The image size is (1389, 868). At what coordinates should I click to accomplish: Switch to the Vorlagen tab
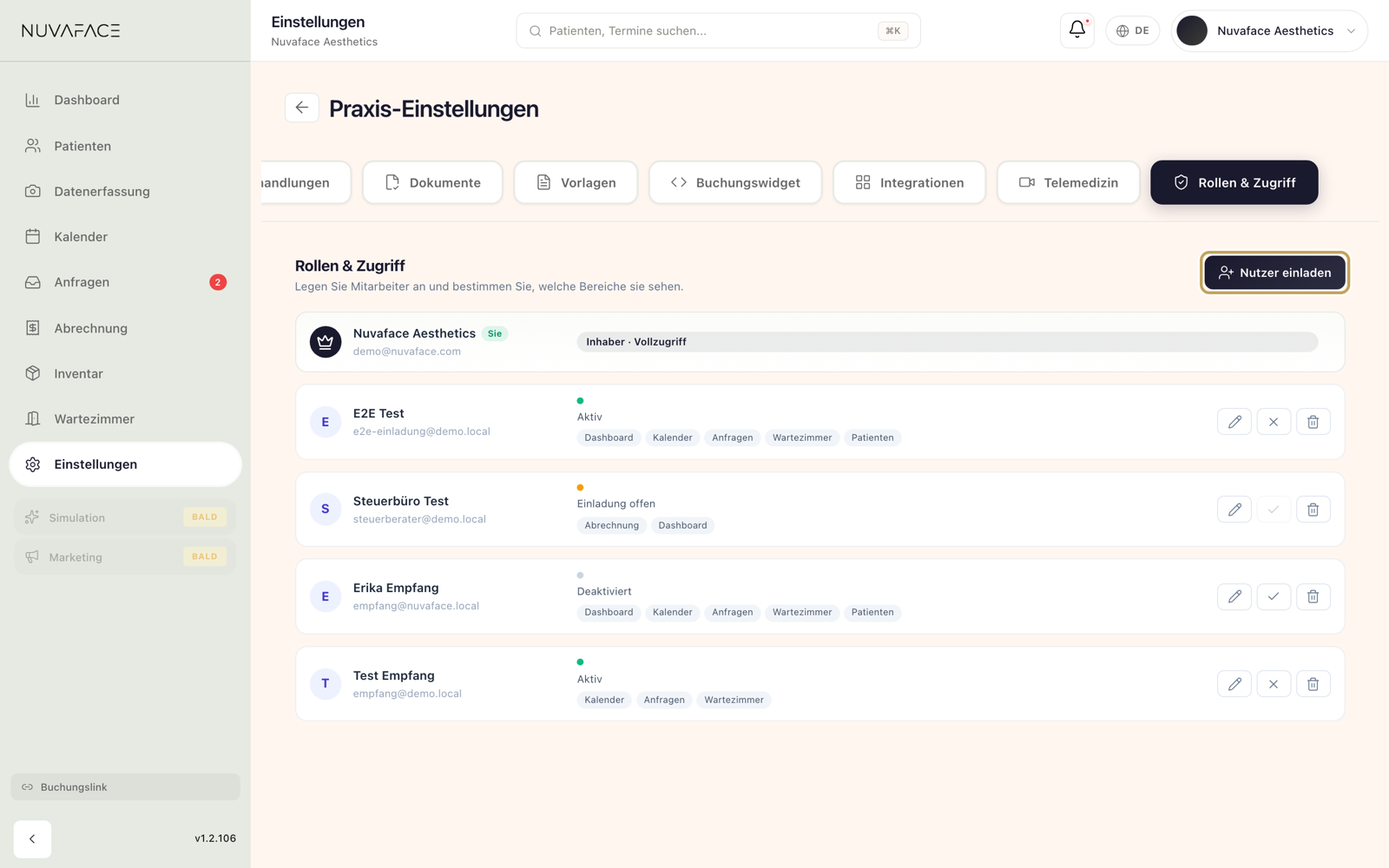(576, 182)
